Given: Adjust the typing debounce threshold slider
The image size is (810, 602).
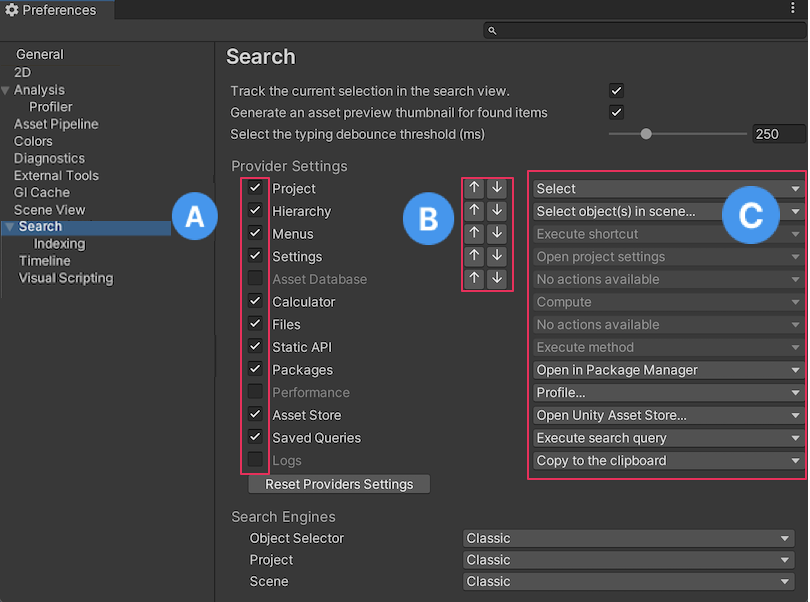Looking at the screenshot, I should coord(646,133).
